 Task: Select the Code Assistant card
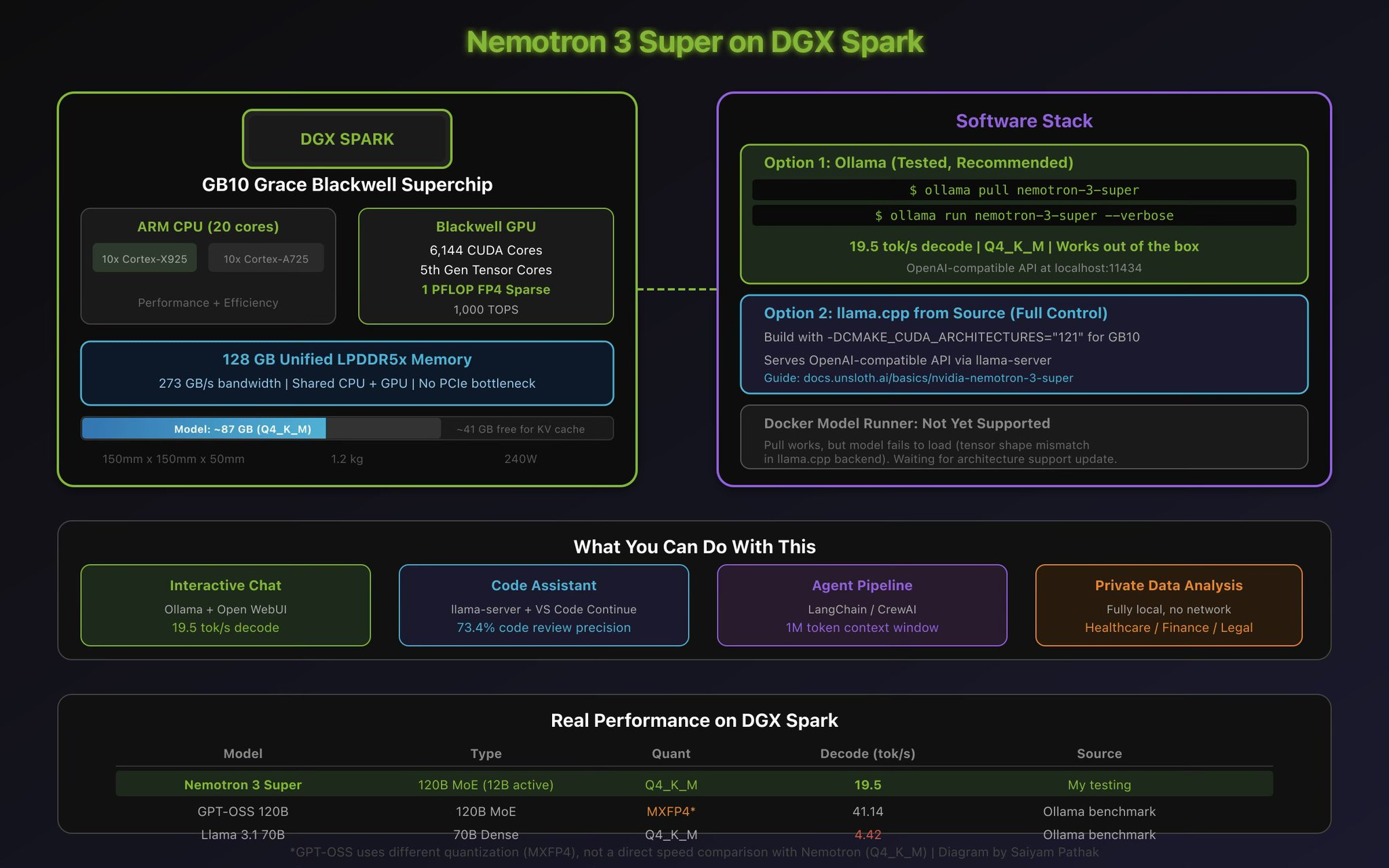tap(543, 605)
